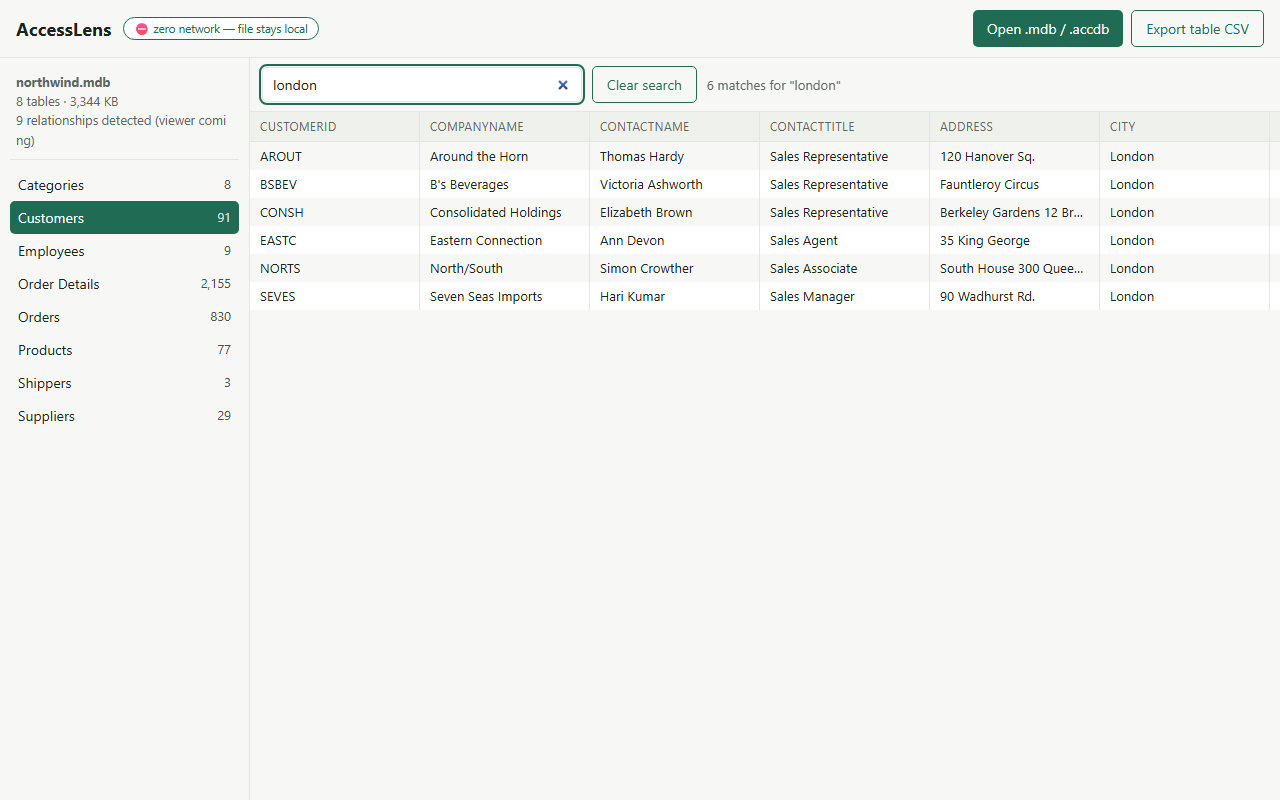Open the Order Details table
Image resolution: width=1280 pixels, height=800 pixels.
click(x=124, y=284)
